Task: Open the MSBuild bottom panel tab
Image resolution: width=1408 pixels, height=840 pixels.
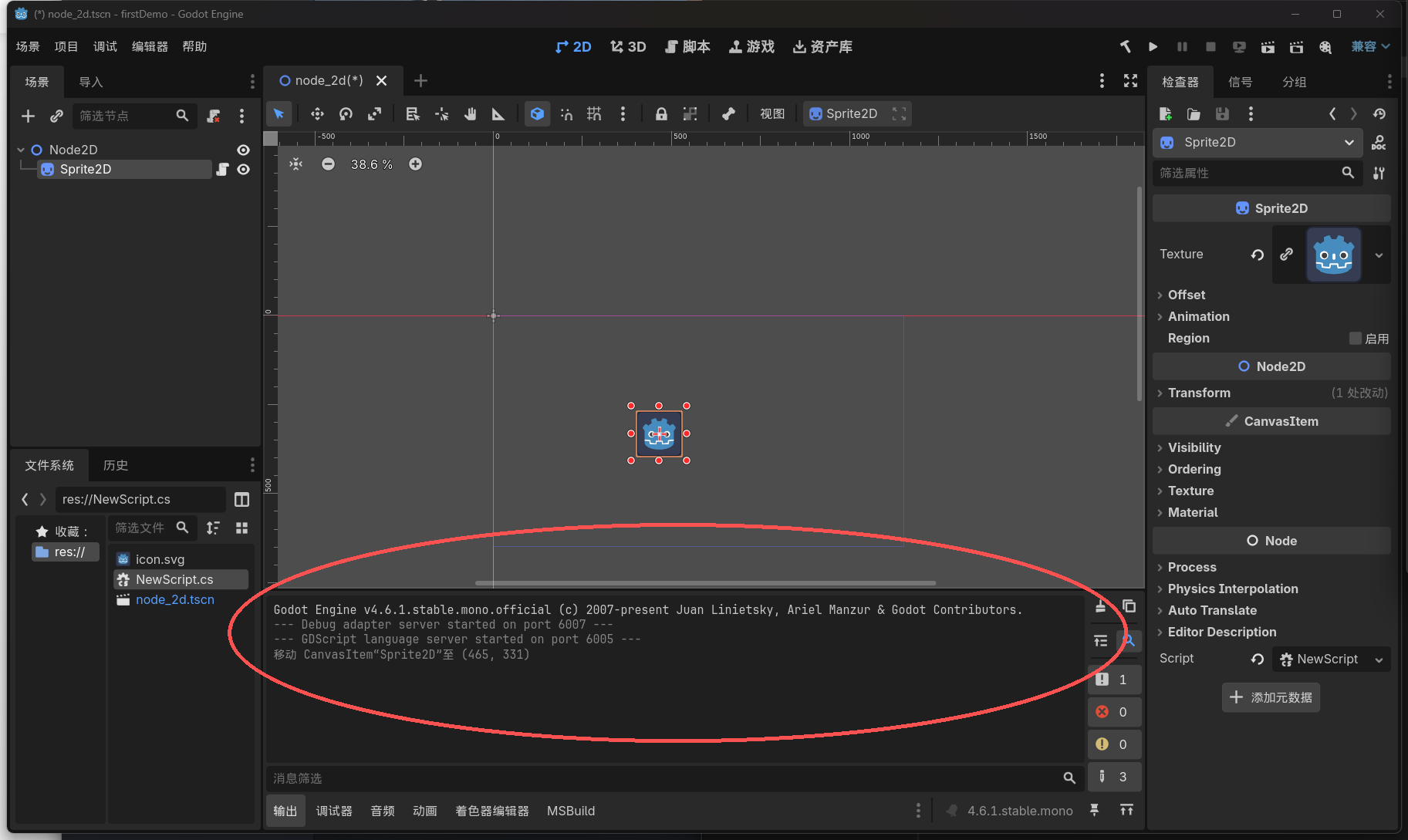Action: tap(571, 811)
